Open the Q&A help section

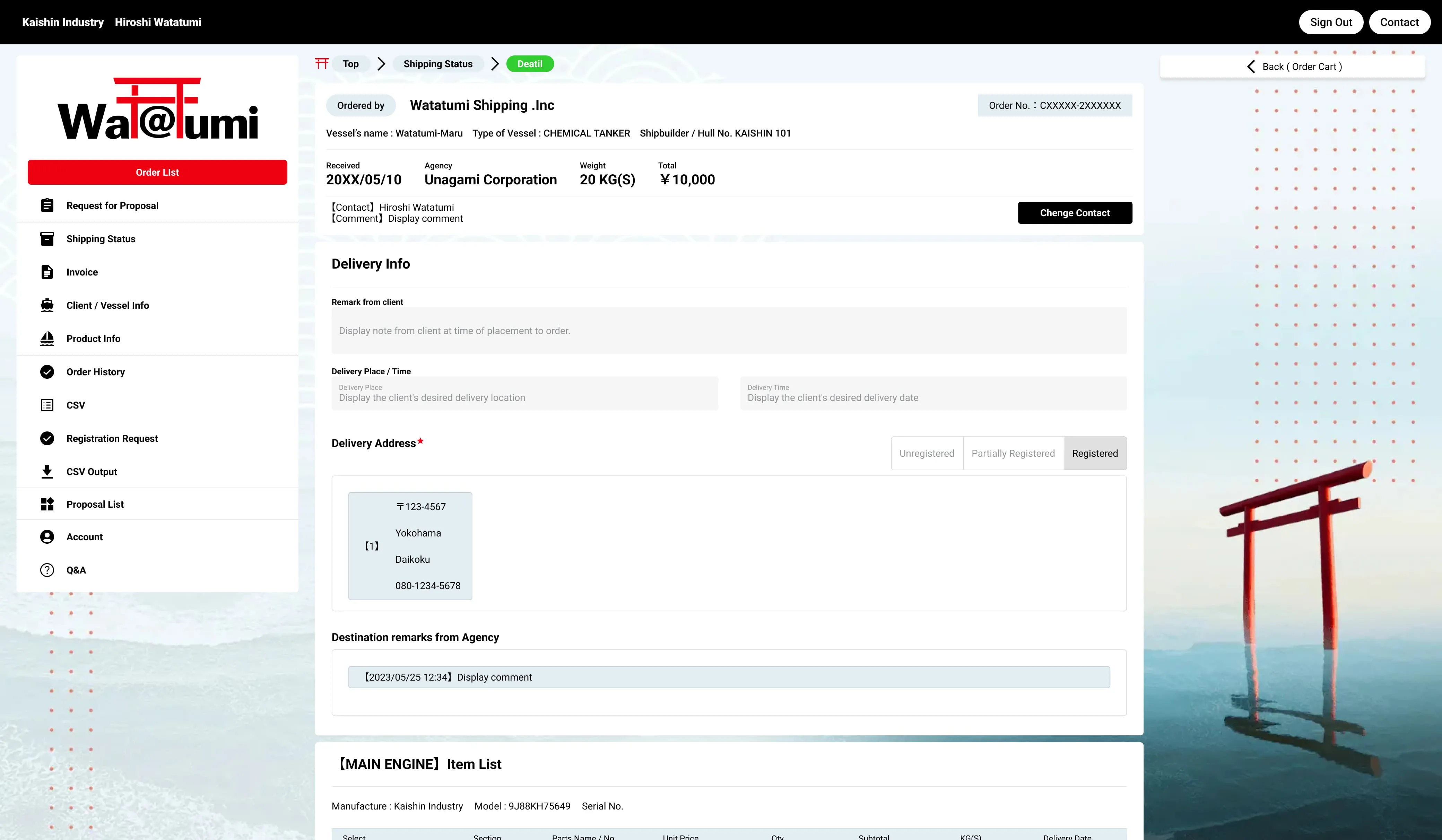click(47, 570)
